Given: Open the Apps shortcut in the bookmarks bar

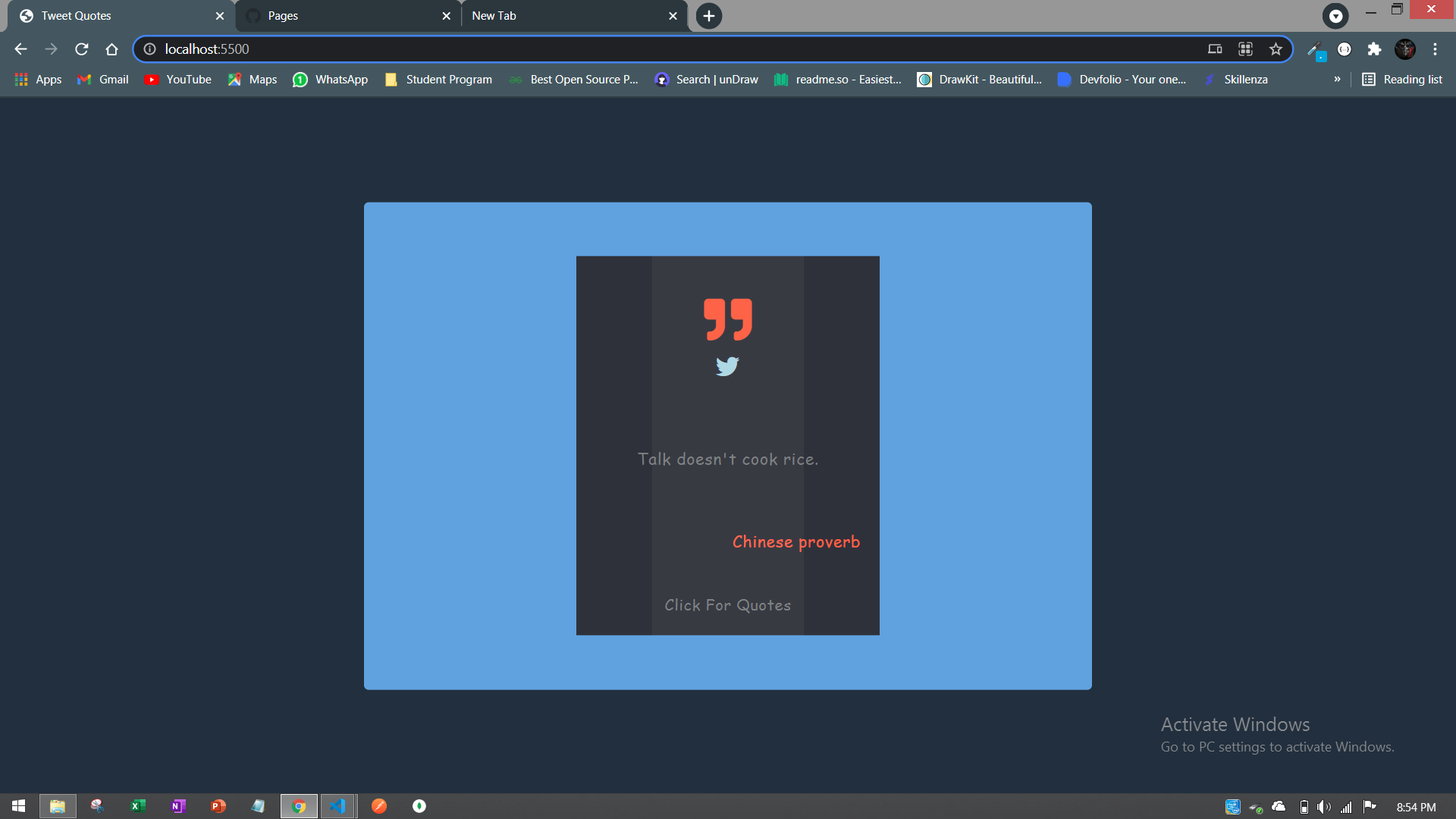Looking at the screenshot, I should (x=39, y=80).
